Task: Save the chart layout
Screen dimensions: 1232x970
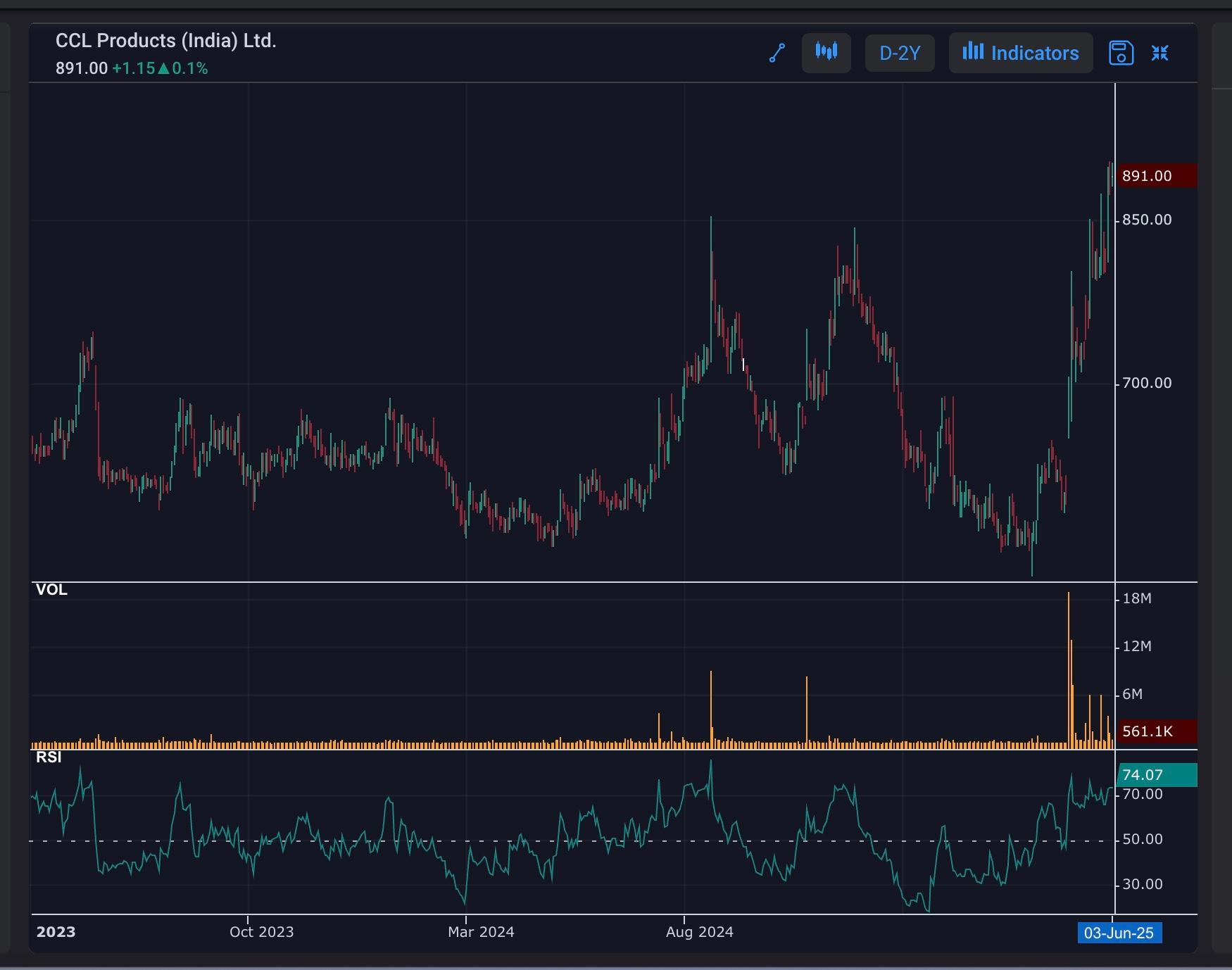Action: [1121, 53]
